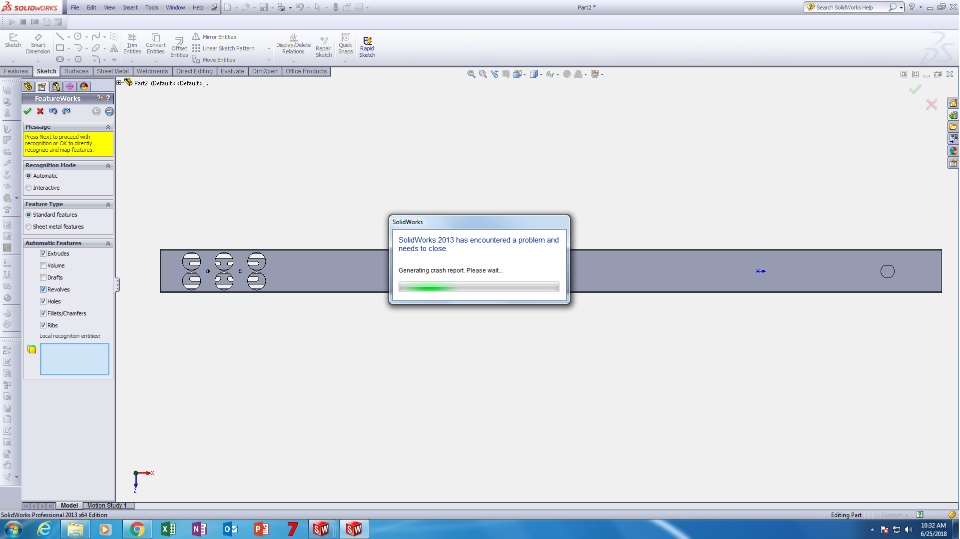Open the DimXpertManager tab icon
This screenshot has height=539, width=960.
tap(70, 86)
